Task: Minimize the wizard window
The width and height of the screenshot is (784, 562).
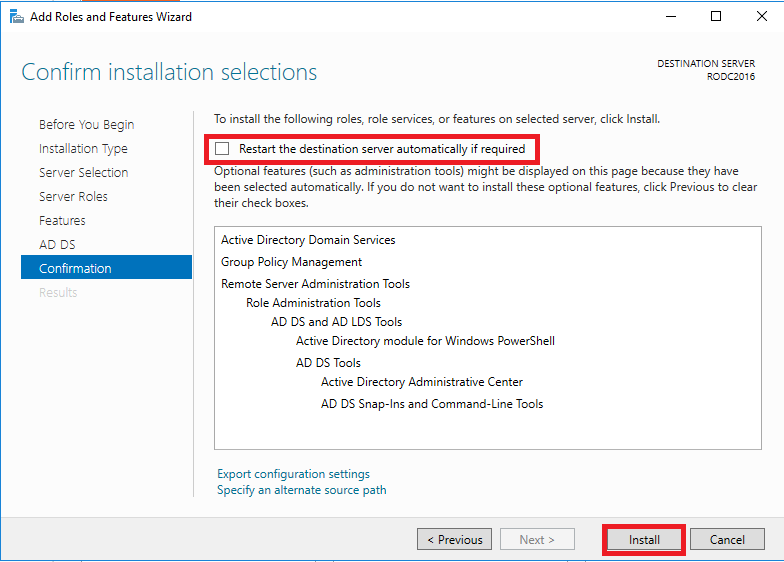Action: (x=671, y=16)
